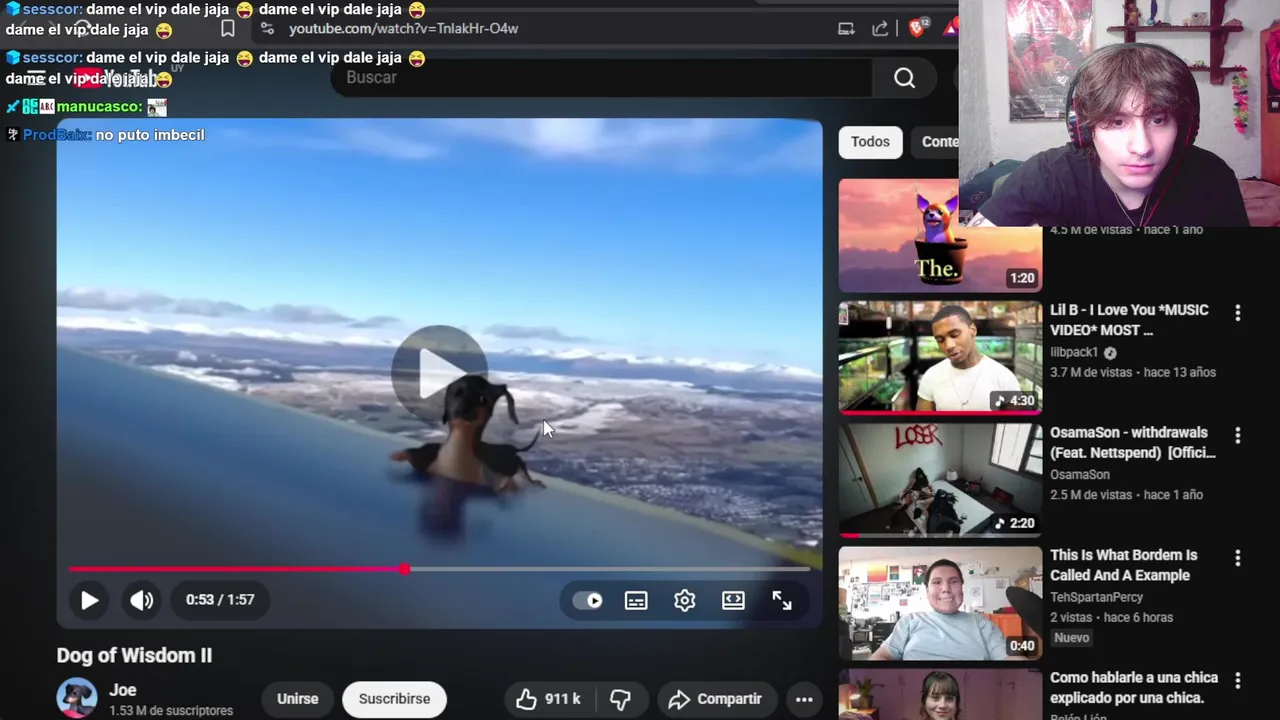Focus the Buscar search field
Image resolution: width=1280 pixels, height=720 pixels.
[600, 78]
